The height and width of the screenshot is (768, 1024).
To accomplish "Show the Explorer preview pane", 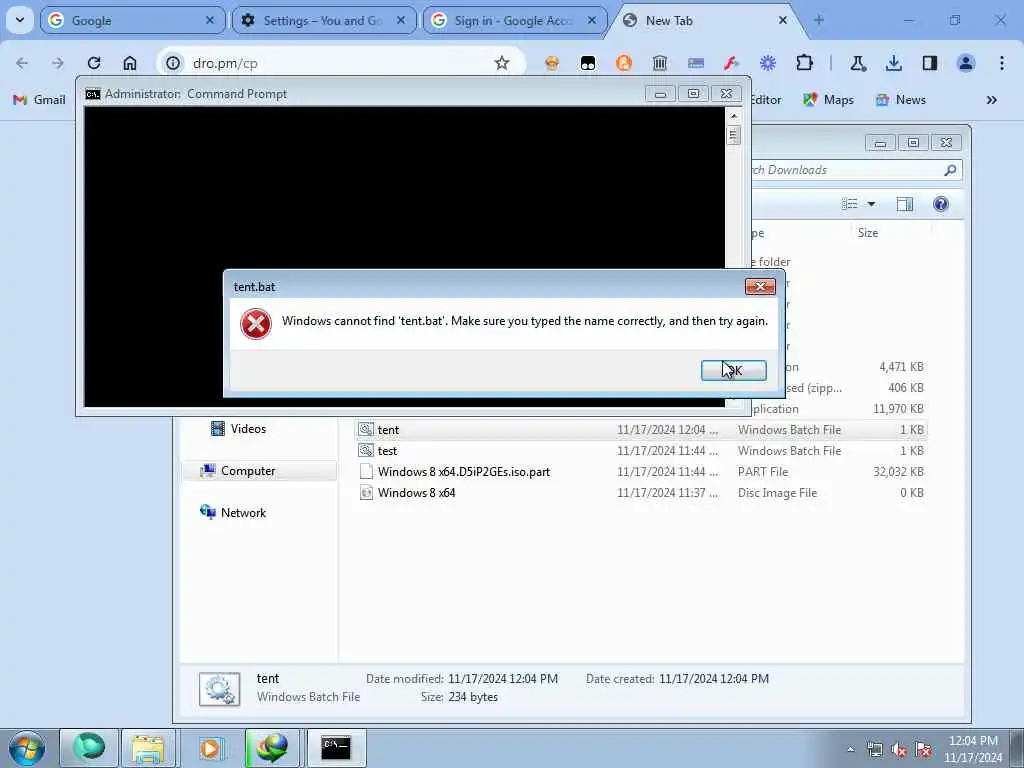I will point(904,204).
